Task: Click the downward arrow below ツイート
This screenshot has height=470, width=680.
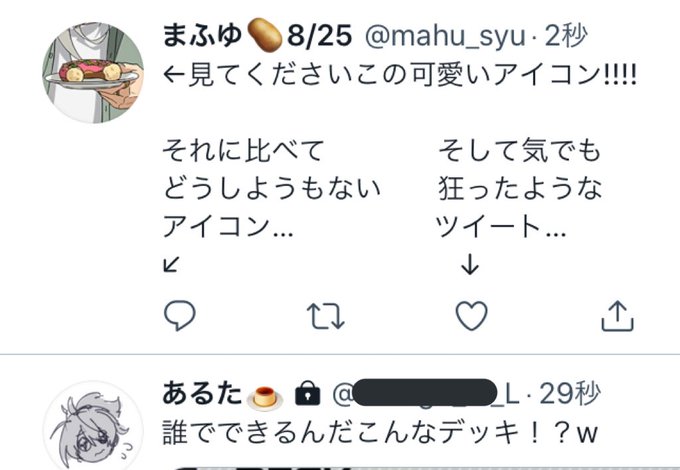Action: coord(470,264)
